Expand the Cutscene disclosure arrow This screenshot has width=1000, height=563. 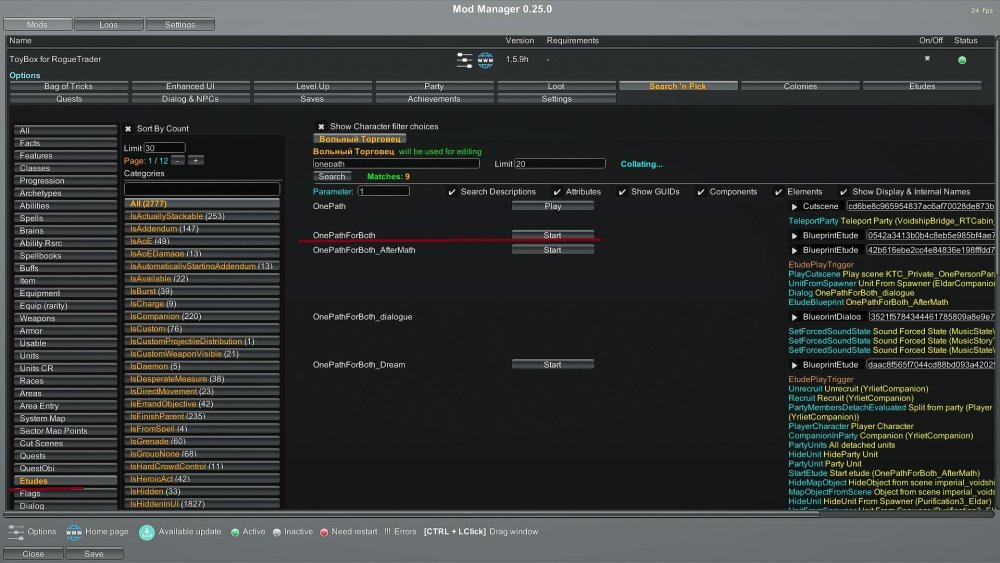795,206
